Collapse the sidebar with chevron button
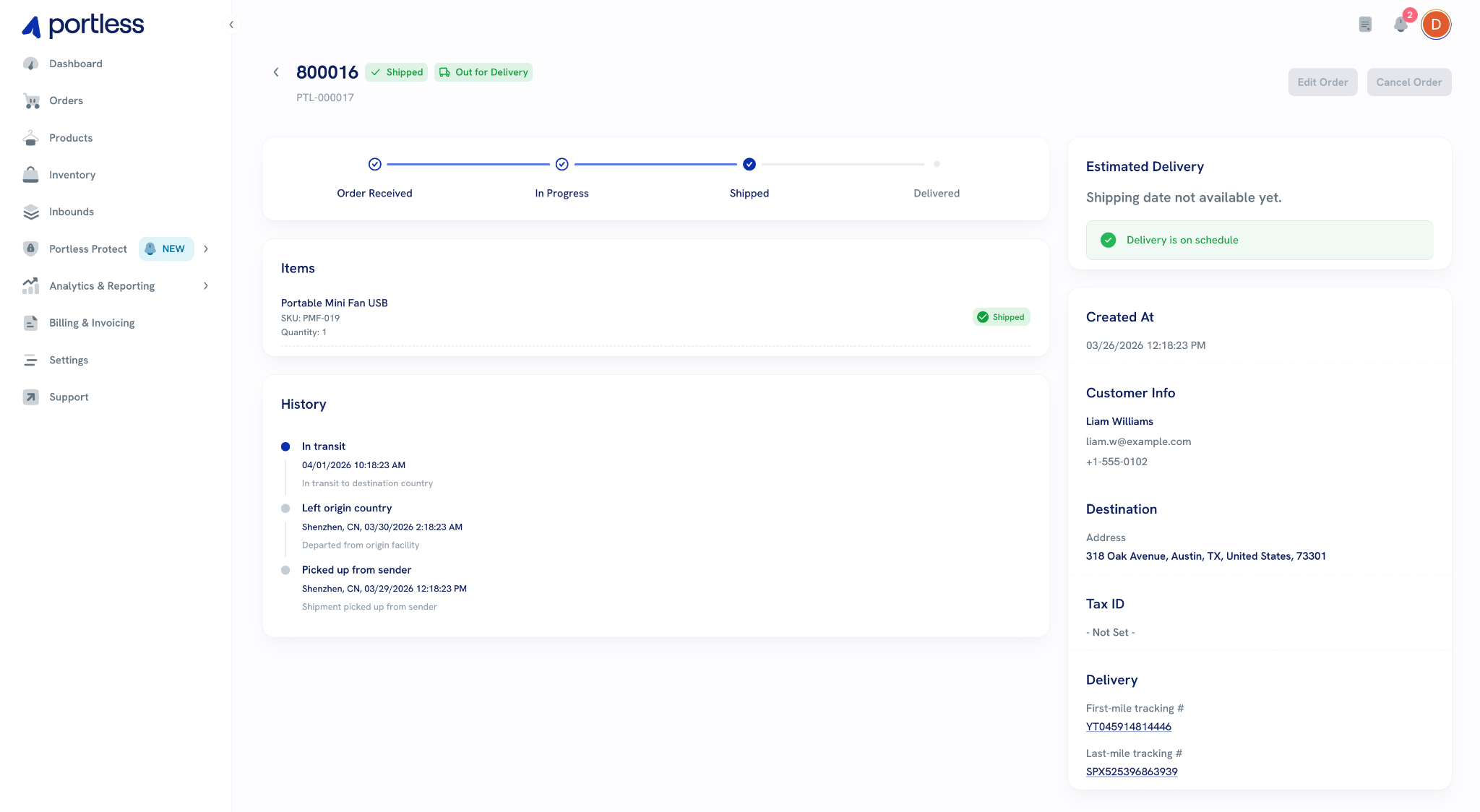Image resolution: width=1480 pixels, height=812 pixels. [x=231, y=25]
